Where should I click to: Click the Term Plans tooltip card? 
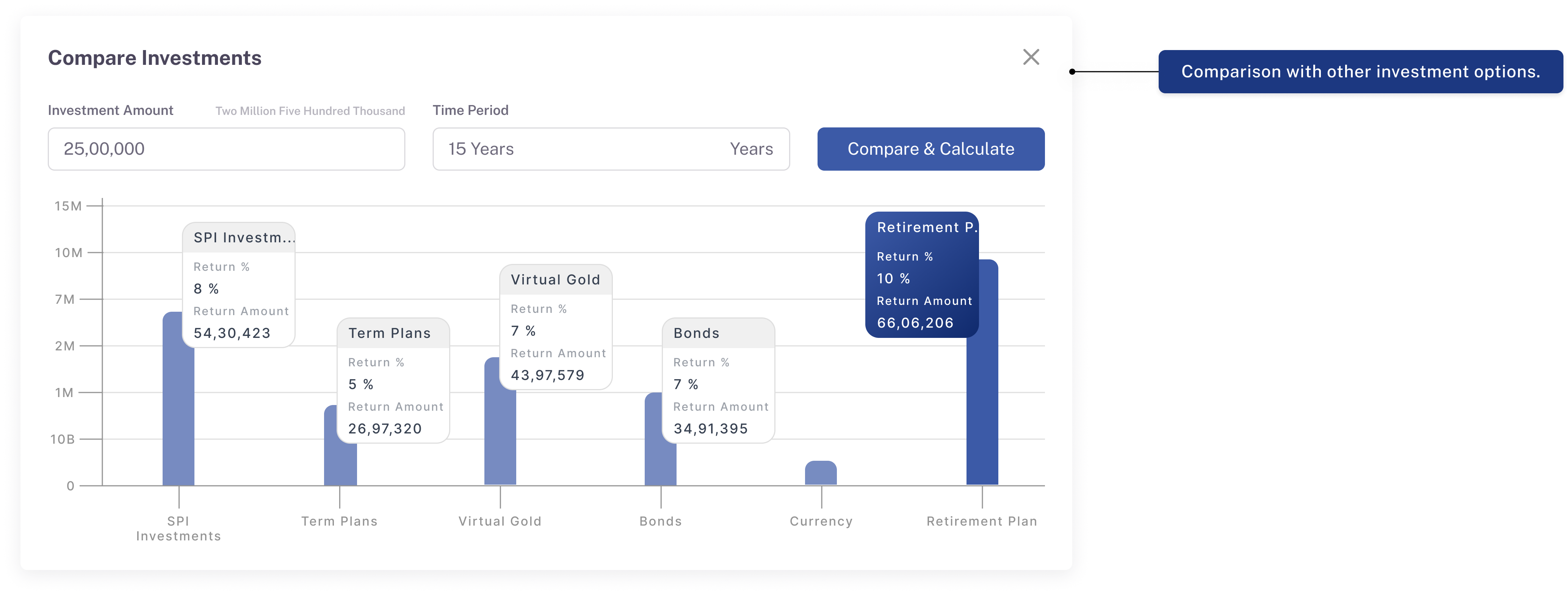pos(393,381)
